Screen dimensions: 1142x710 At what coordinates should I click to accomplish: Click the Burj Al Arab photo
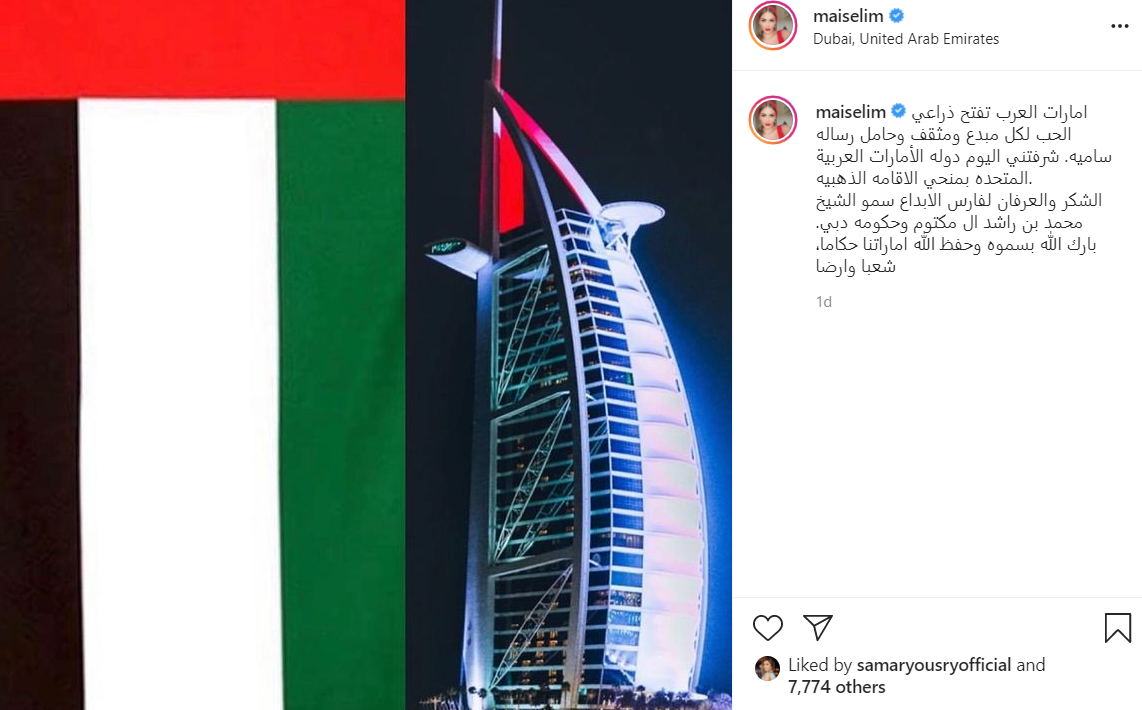[569, 355]
